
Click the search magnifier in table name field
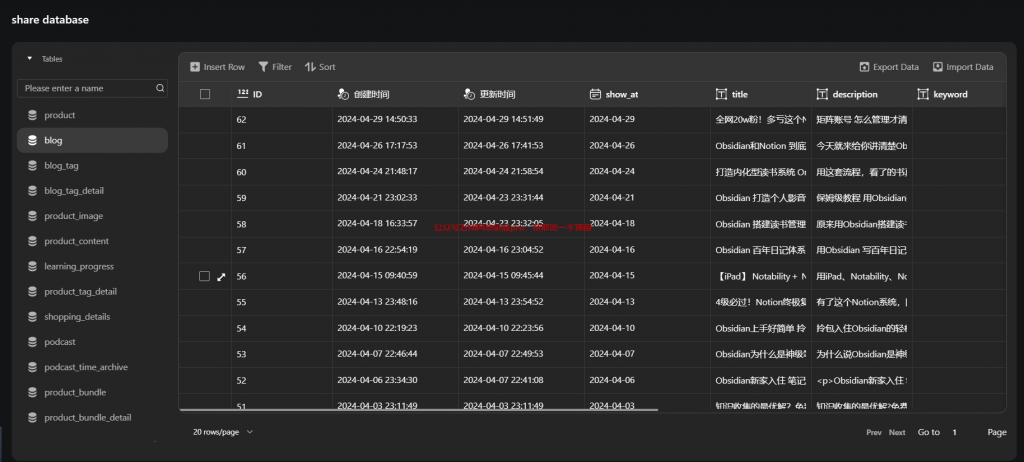pos(160,88)
